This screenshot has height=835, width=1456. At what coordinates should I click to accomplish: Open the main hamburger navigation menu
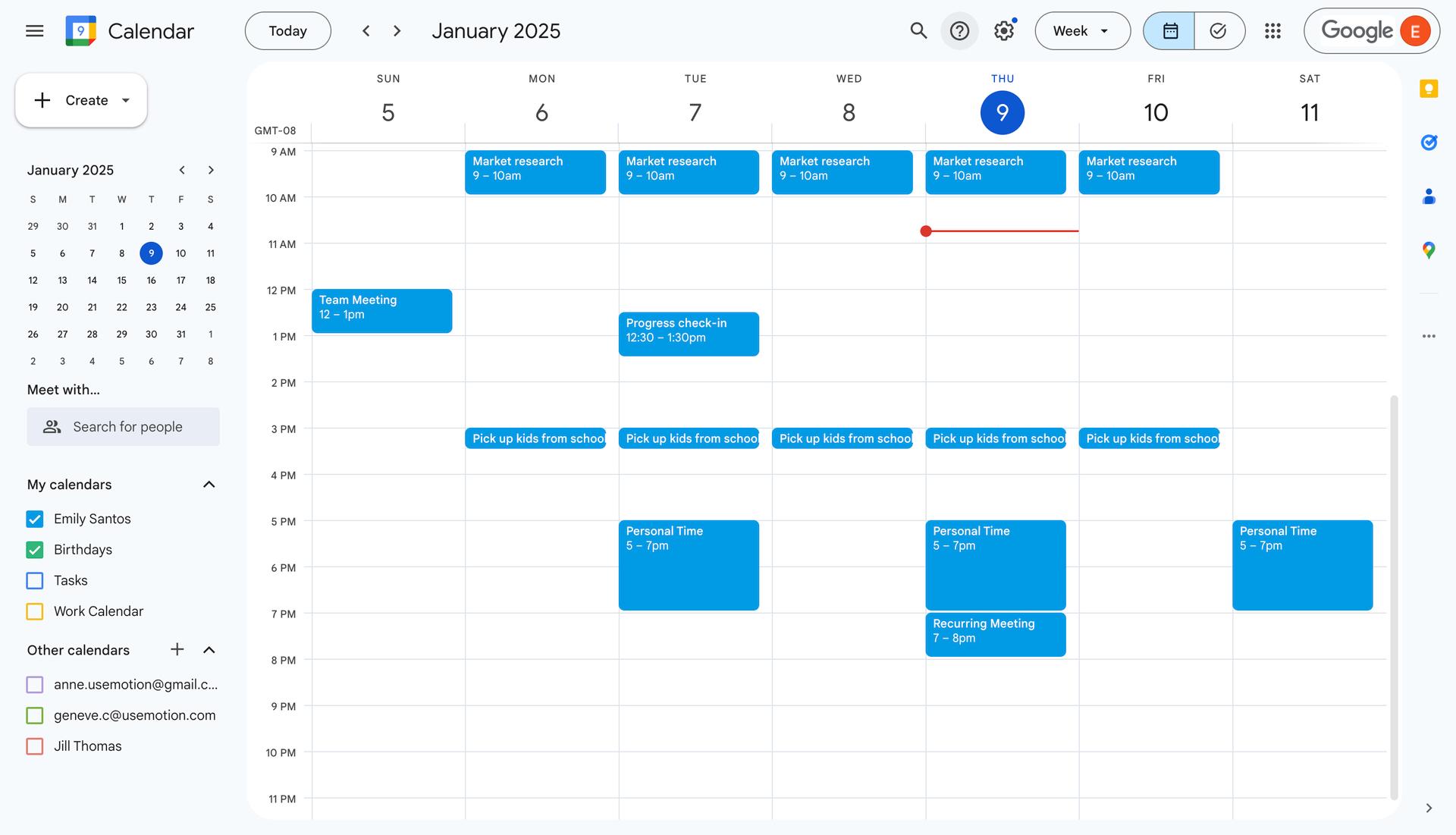click(x=35, y=30)
